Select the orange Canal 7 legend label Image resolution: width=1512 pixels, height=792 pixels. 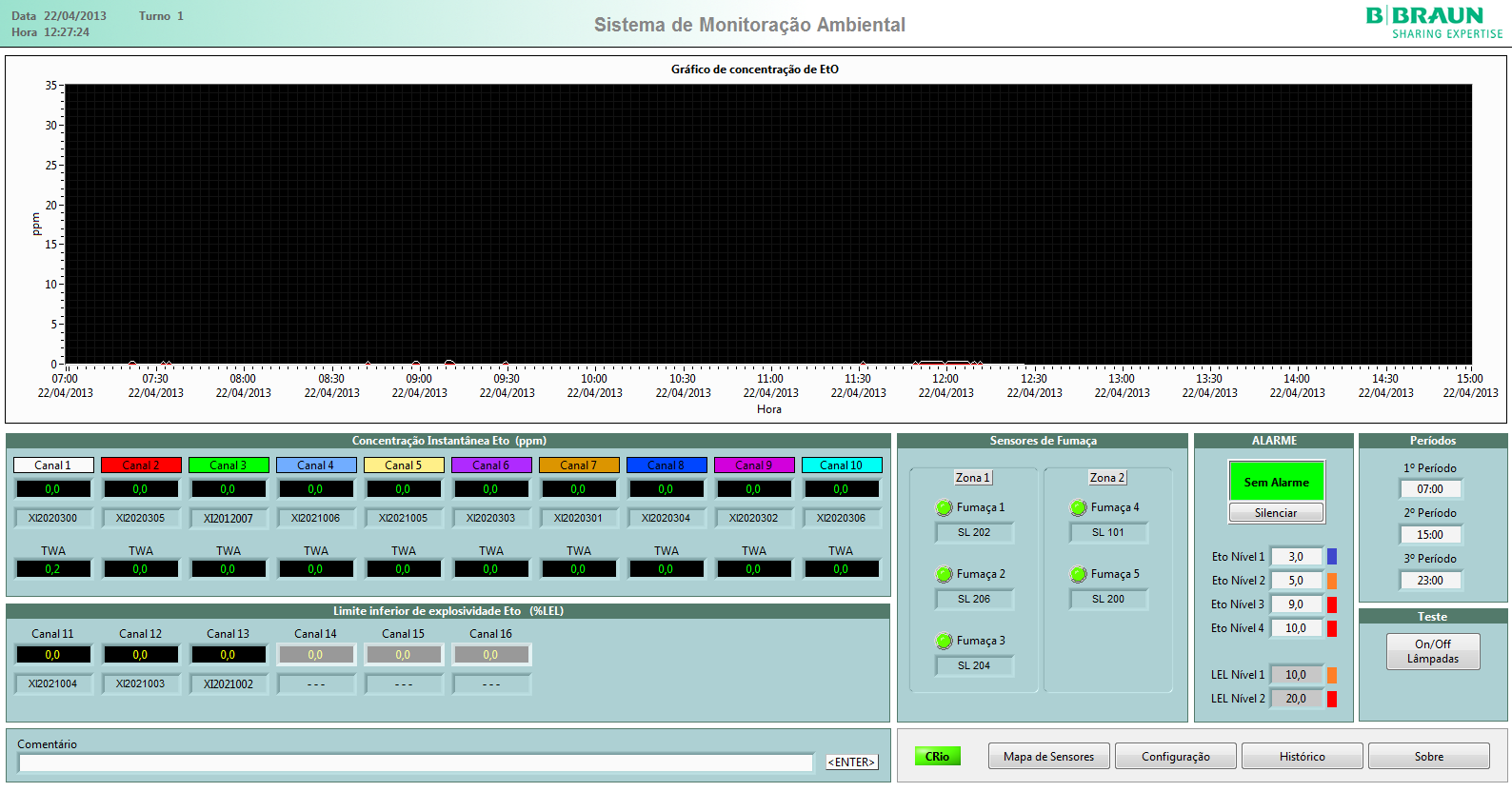pyautogui.click(x=579, y=465)
